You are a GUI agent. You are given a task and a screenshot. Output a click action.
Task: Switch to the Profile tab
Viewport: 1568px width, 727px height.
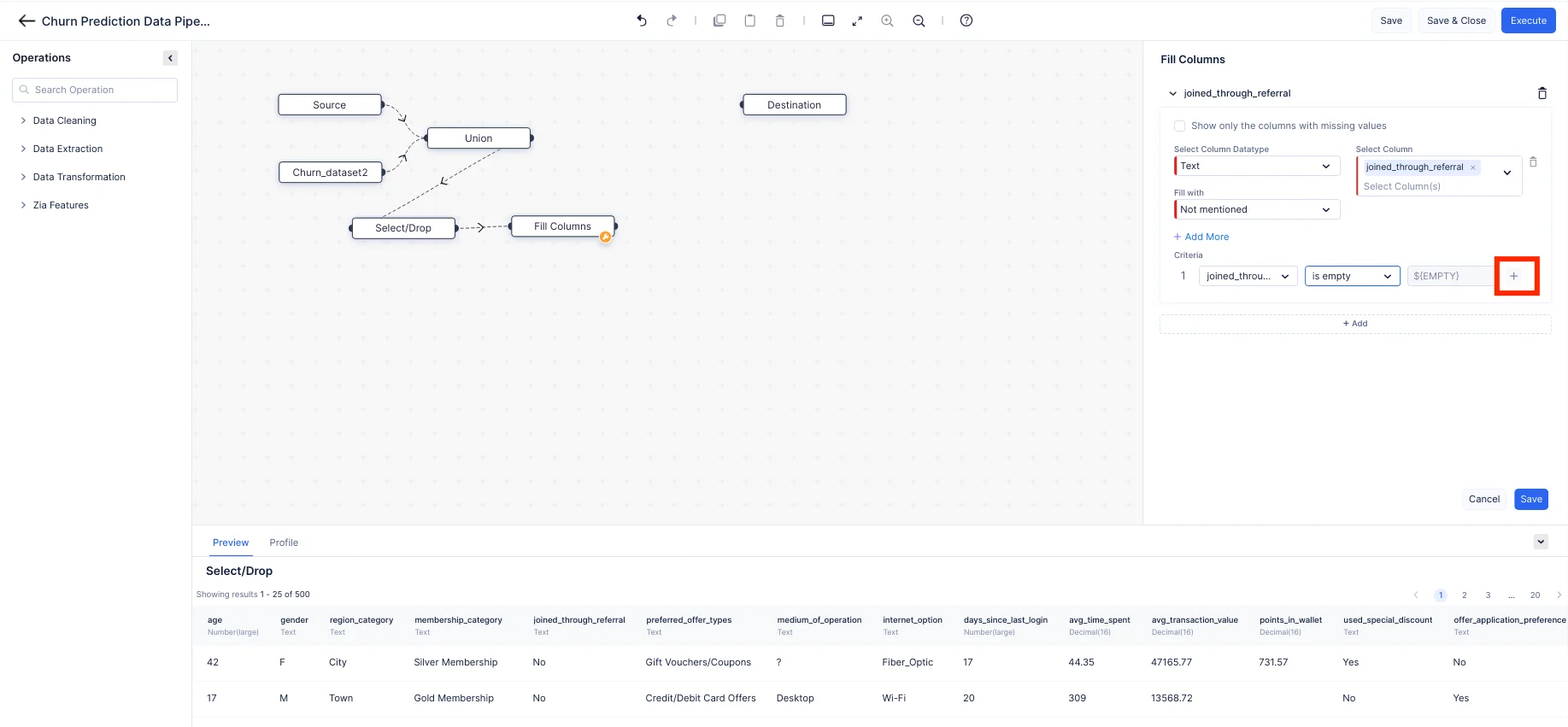284,542
